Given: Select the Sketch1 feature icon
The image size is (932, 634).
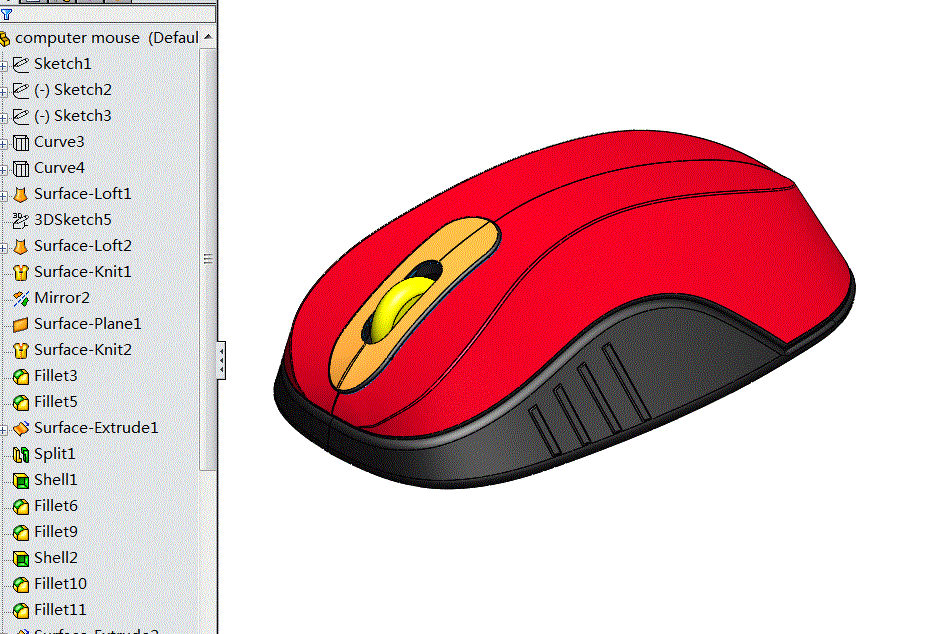Looking at the screenshot, I should (21, 63).
